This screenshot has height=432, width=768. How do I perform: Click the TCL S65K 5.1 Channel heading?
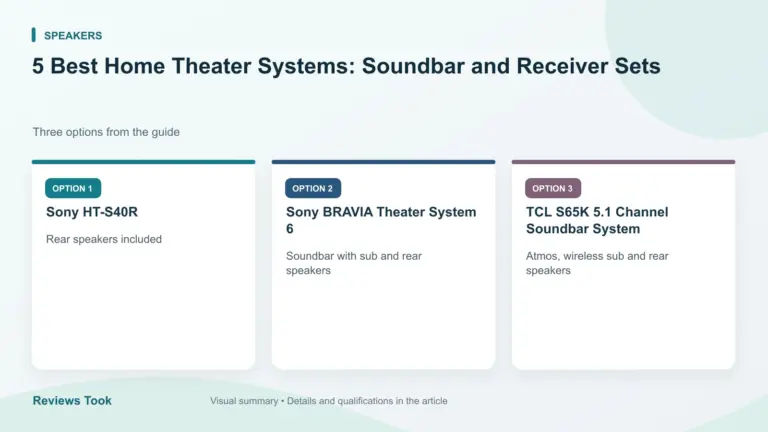click(x=597, y=220)
